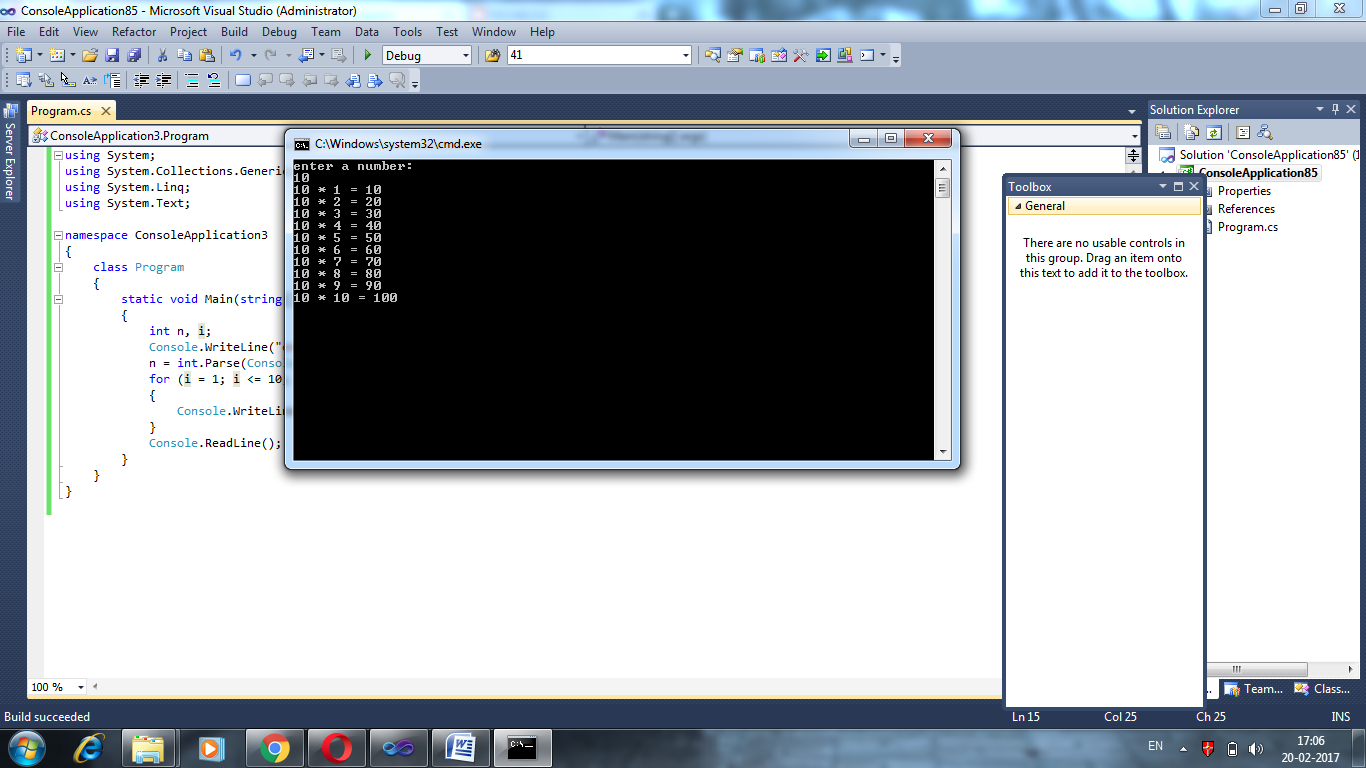
Task: Open the Server Explorer side tab
Action: click(x=10, y=152)
